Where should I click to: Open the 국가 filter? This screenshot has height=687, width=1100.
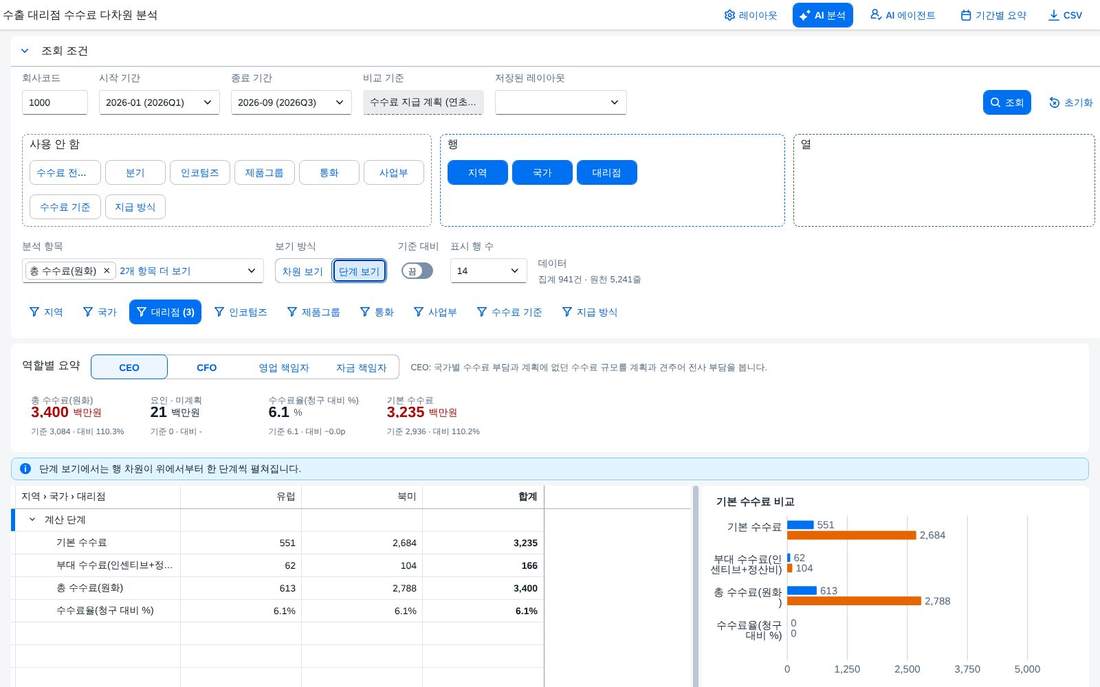(x=100, y=312)
